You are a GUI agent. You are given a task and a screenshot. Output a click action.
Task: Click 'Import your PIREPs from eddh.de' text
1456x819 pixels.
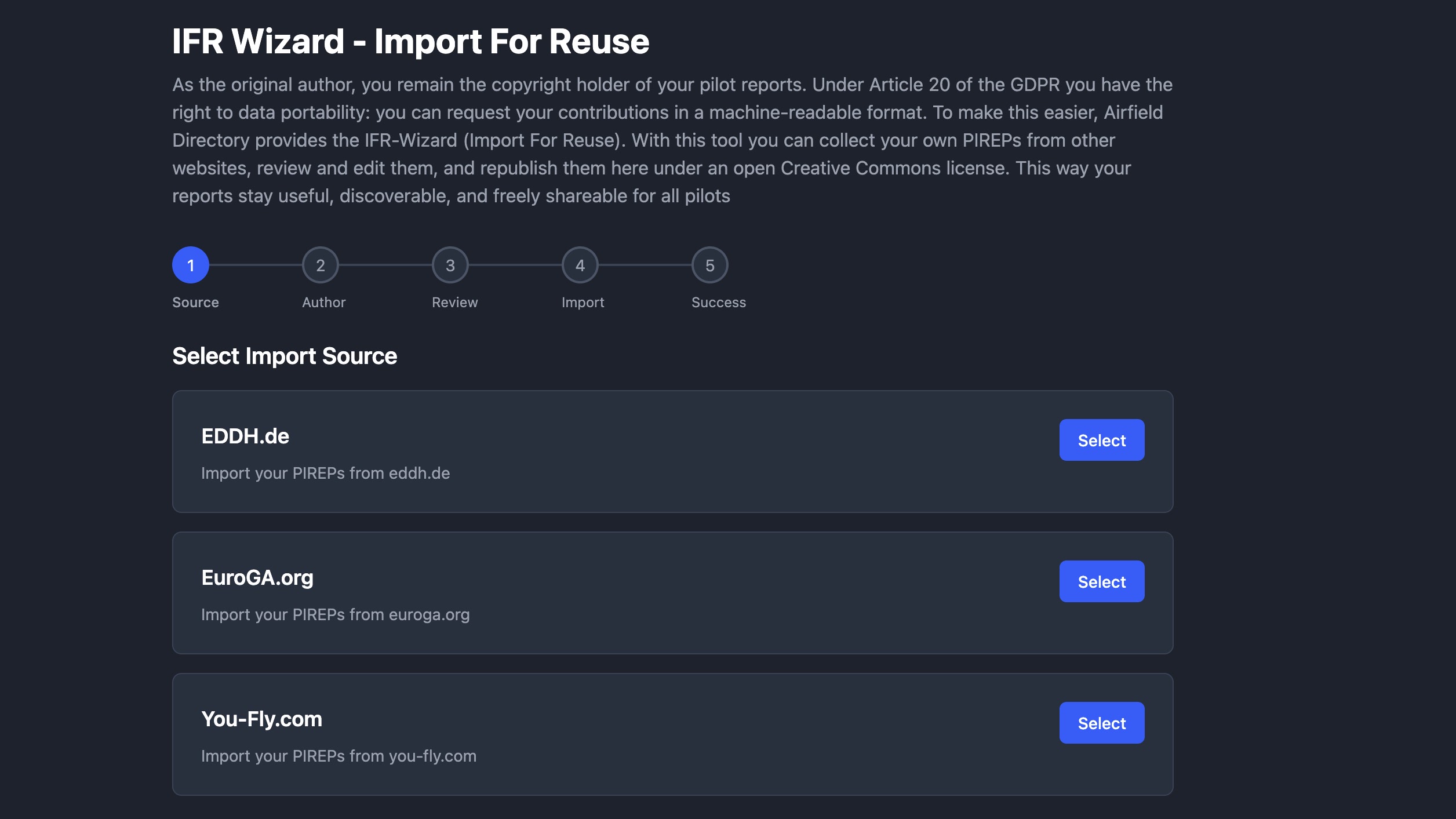coord(325,473)
